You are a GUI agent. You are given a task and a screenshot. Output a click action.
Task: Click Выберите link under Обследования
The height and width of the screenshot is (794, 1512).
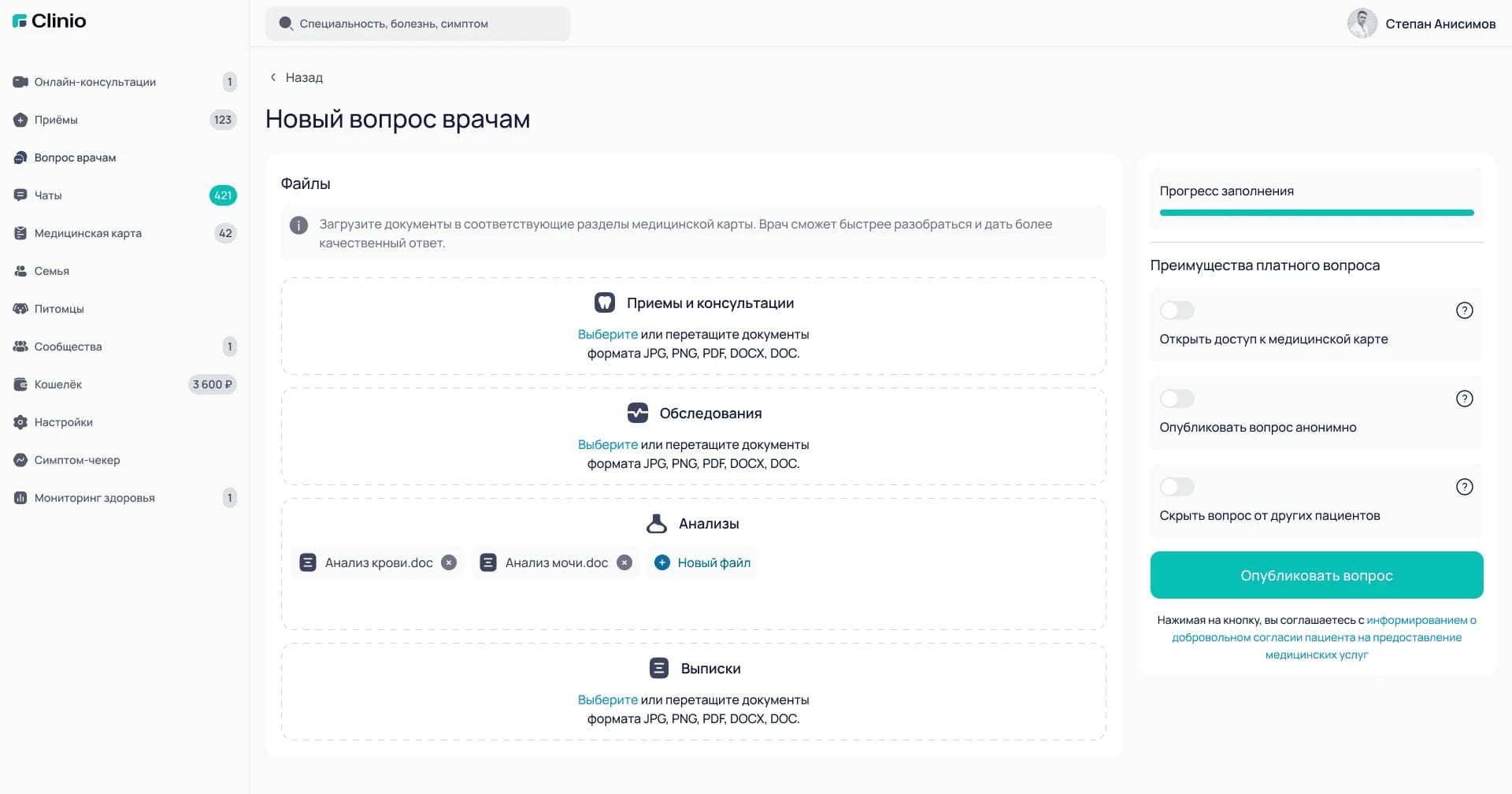click(x=608, y=444)
